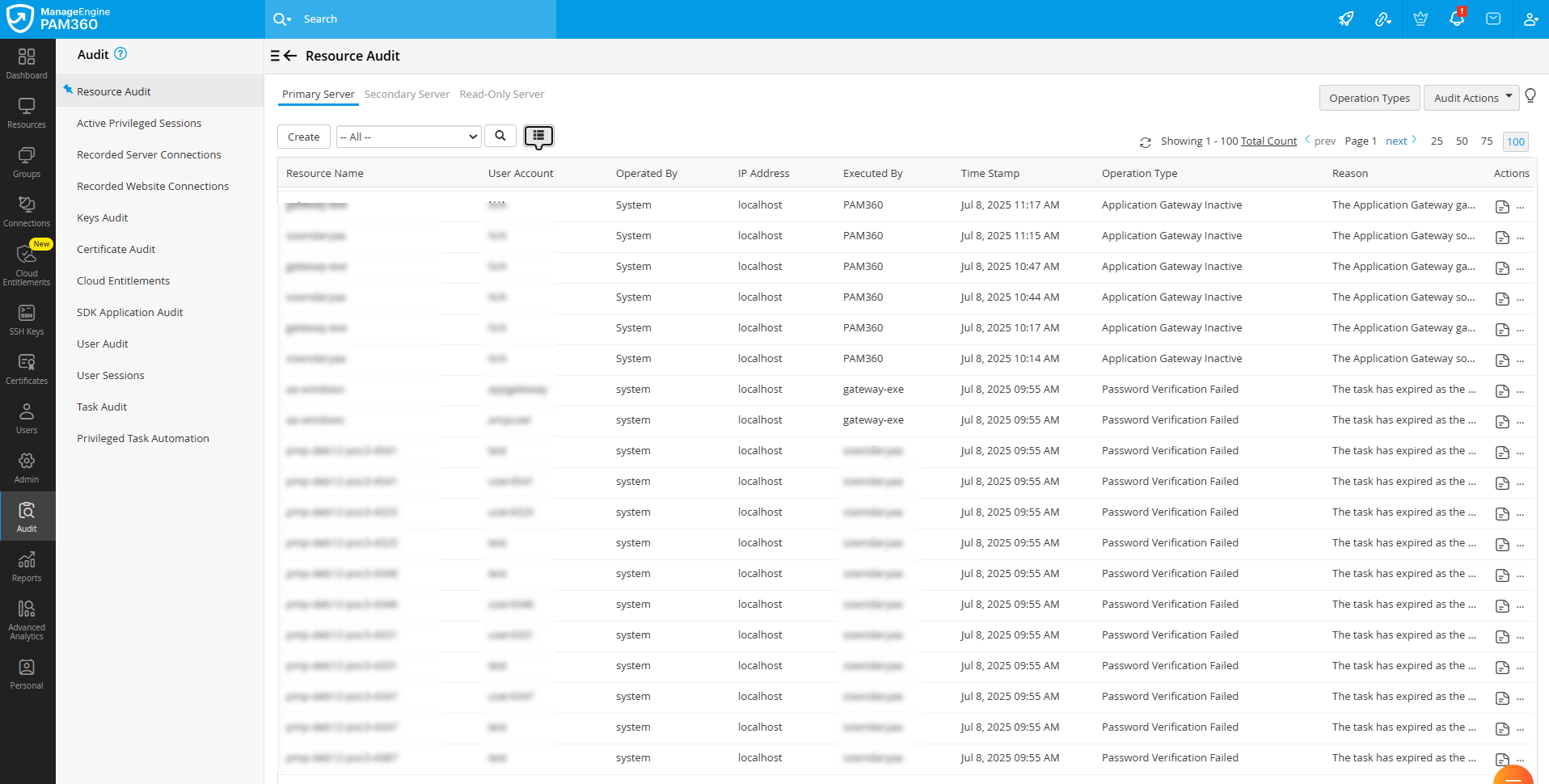Open the user profile icon
The image size is (1549, 784).
click(1530, 19)
